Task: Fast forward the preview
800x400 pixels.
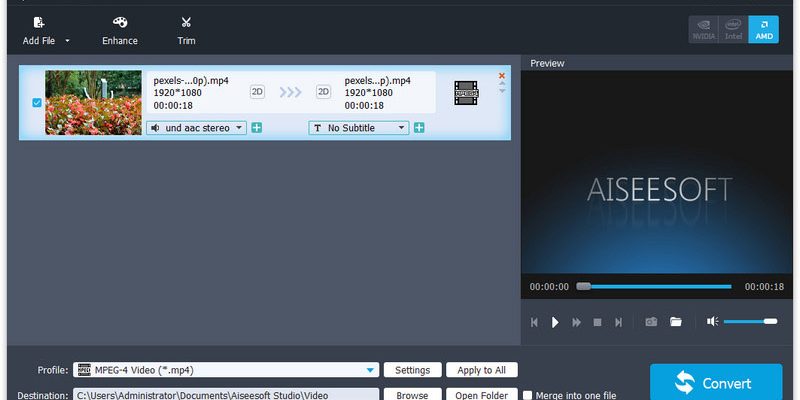Action: 577,322
